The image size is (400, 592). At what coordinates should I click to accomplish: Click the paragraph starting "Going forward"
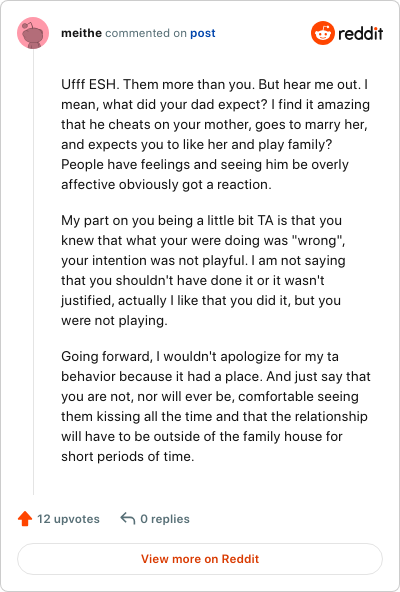(216, 406)
